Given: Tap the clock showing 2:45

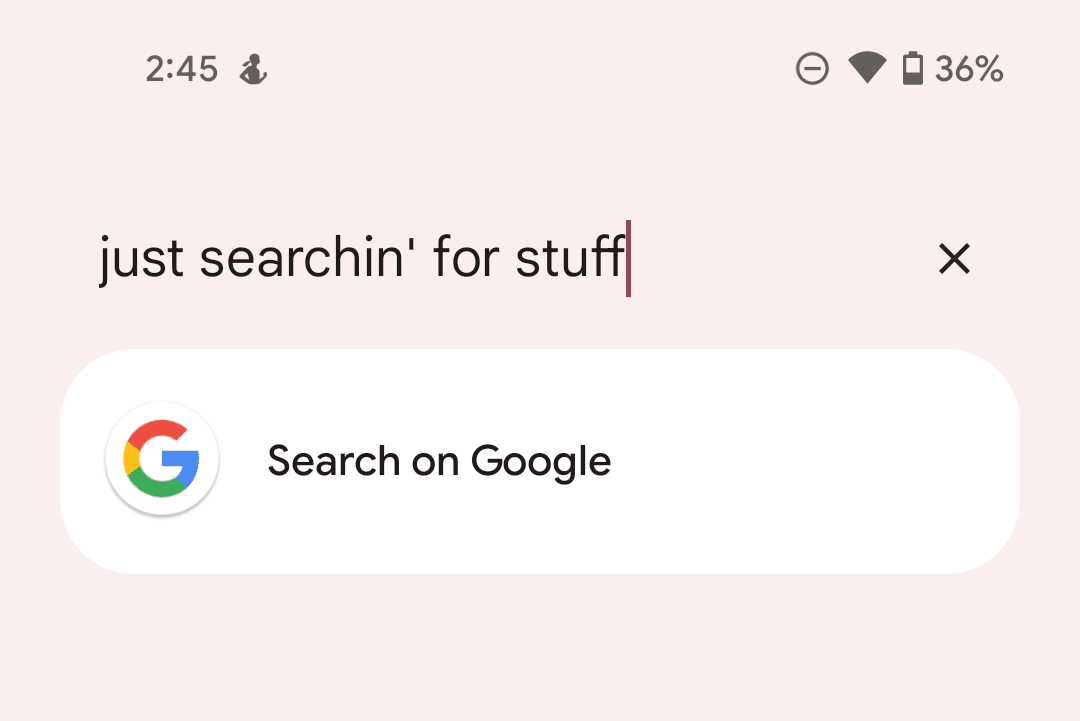Looking at the screenshot, I should 183,68.
